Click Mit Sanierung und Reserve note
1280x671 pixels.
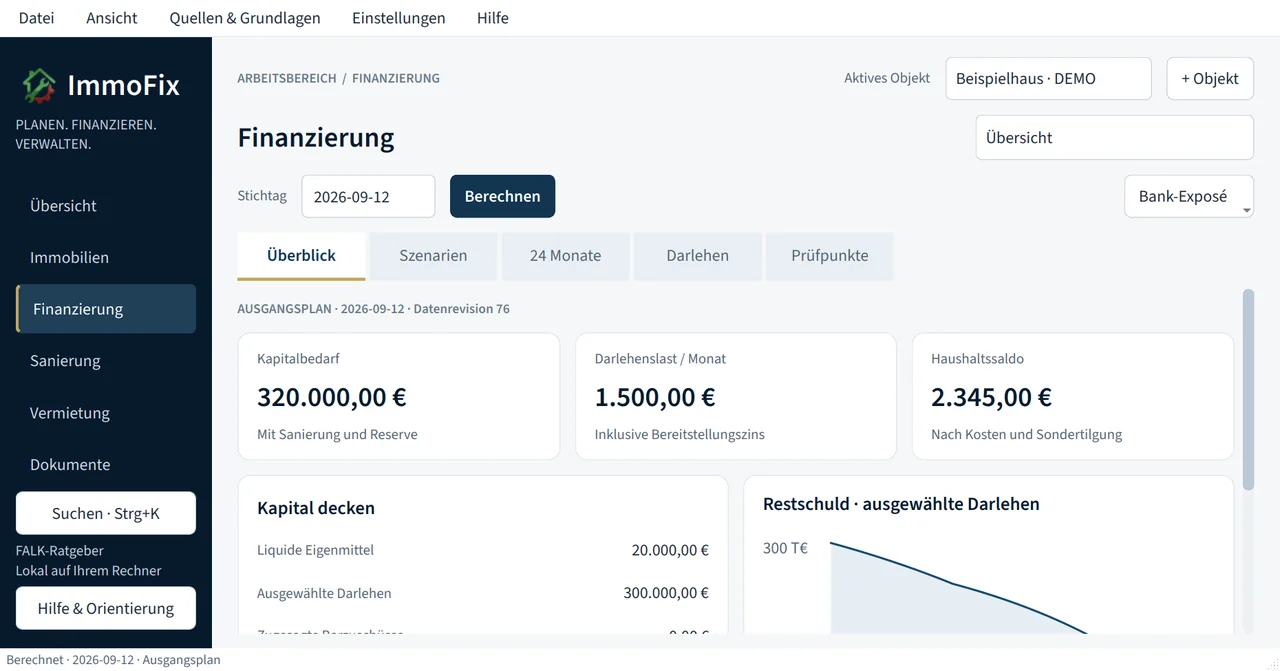337,435
